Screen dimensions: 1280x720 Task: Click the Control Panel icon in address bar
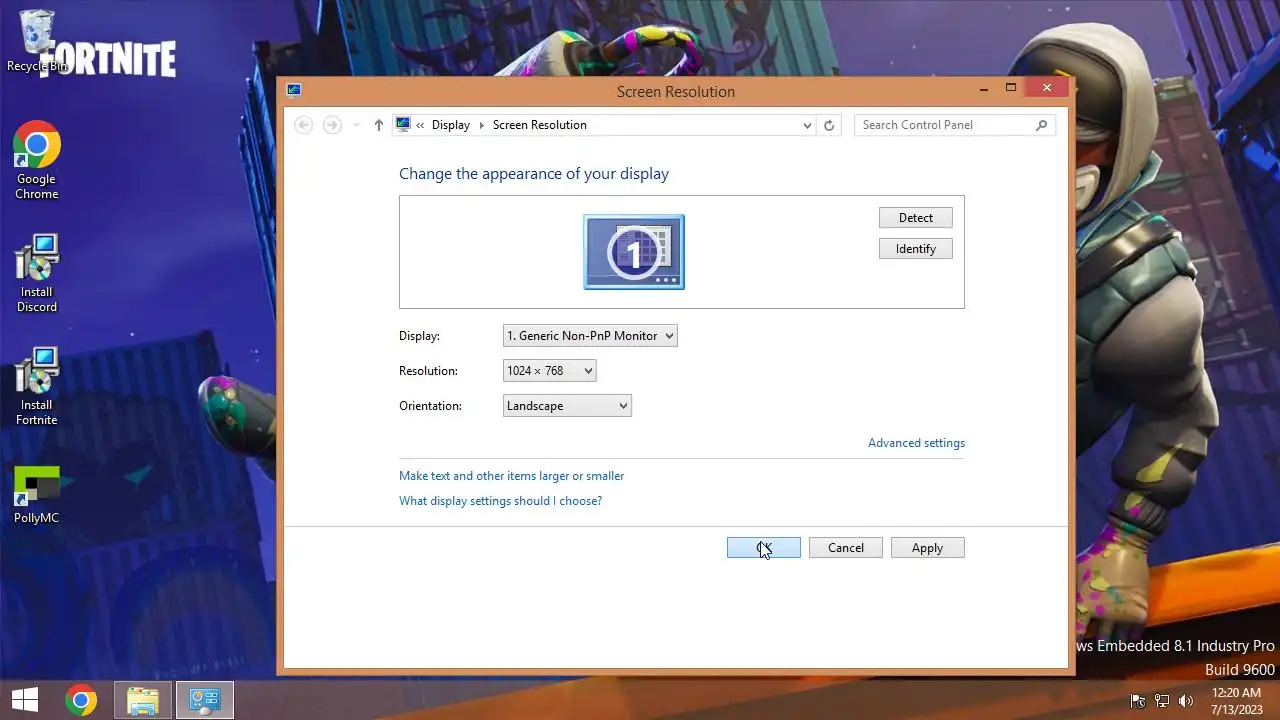click(403, 125)
